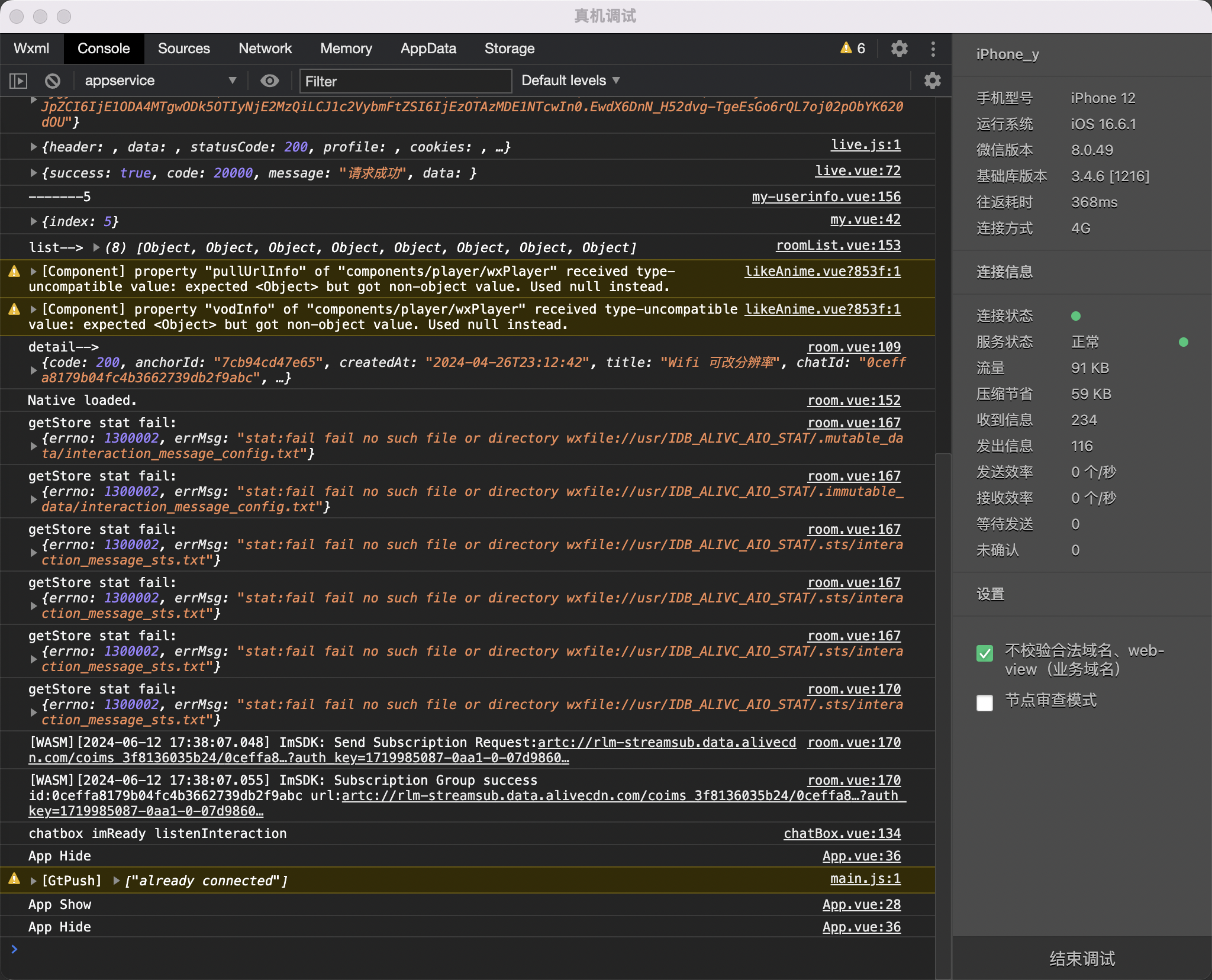Open the three-dot more options menu

(x=933, y=49)
